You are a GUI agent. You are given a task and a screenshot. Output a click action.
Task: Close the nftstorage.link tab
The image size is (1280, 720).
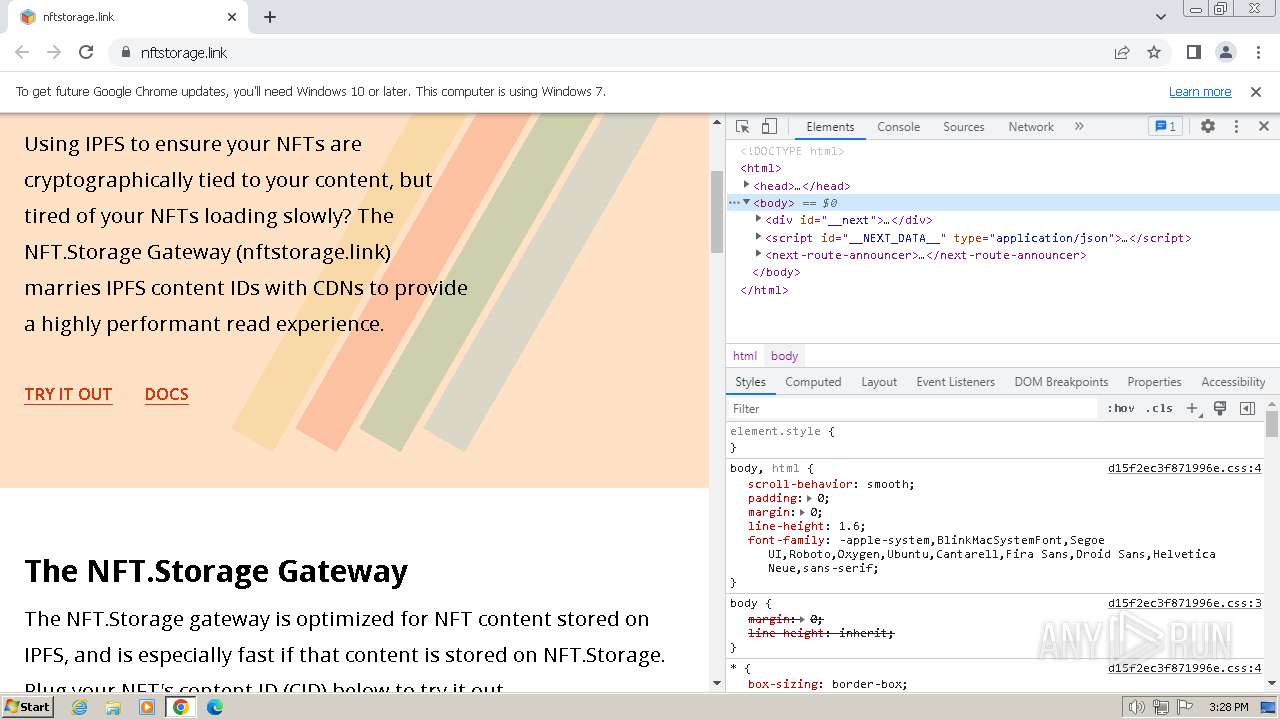pyautogui.click(x=232, y=17)
